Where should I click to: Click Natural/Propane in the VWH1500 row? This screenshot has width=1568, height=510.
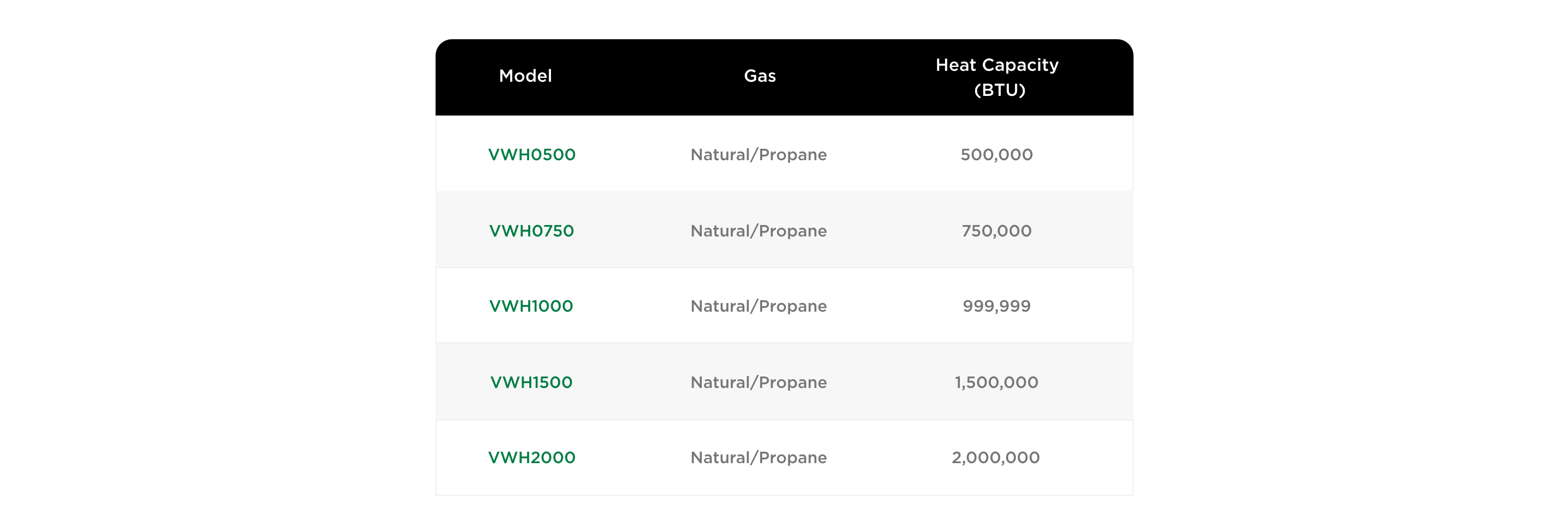point(758,382)
